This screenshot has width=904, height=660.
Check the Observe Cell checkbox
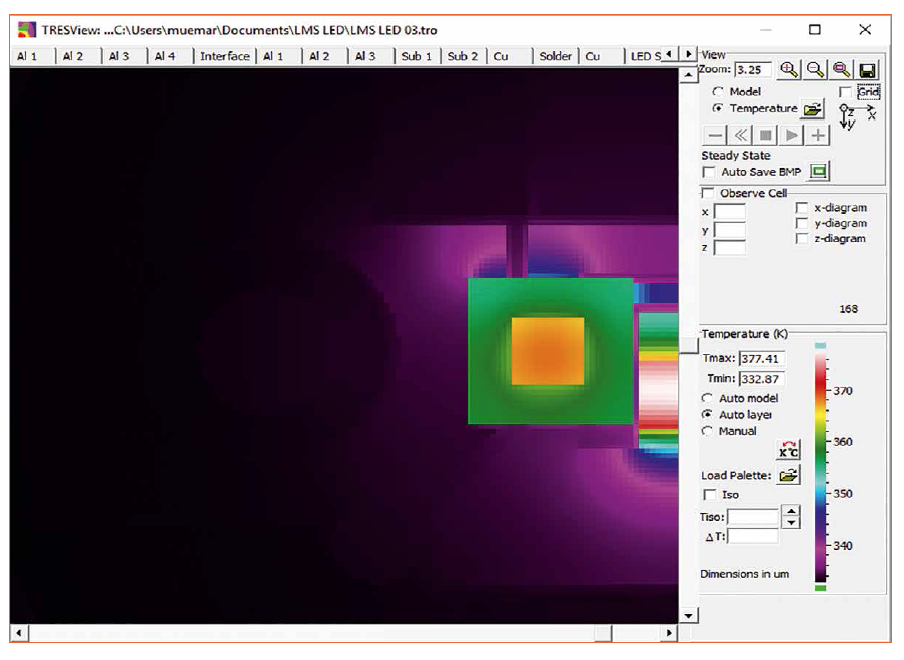[x=709, y=193]
